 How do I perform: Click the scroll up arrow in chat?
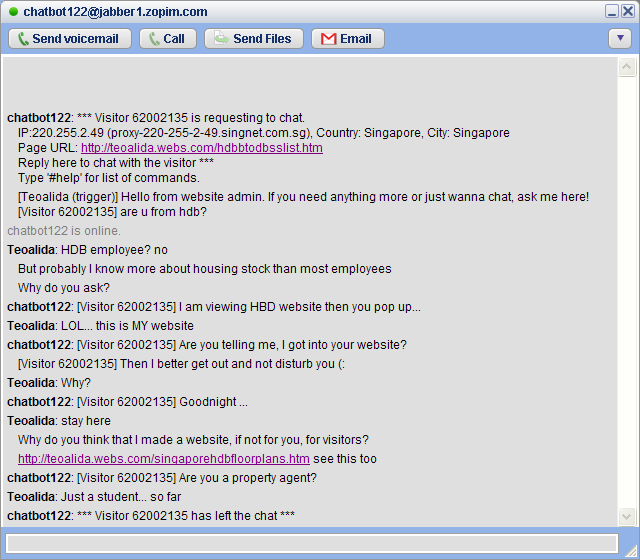627,67
